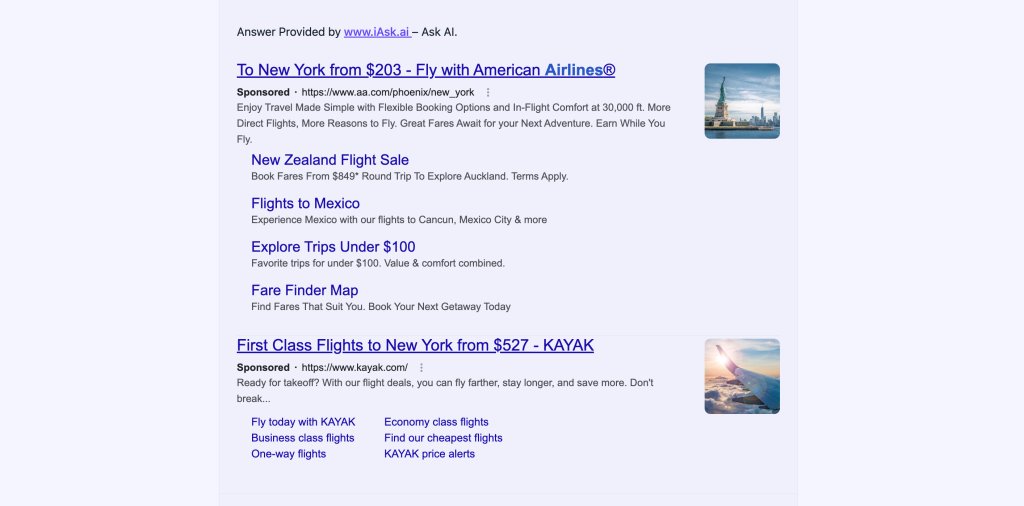Open Find our cheapest flights link
Image resolution: width=1024 pixels, height=506 pixels.
[443, 438]
